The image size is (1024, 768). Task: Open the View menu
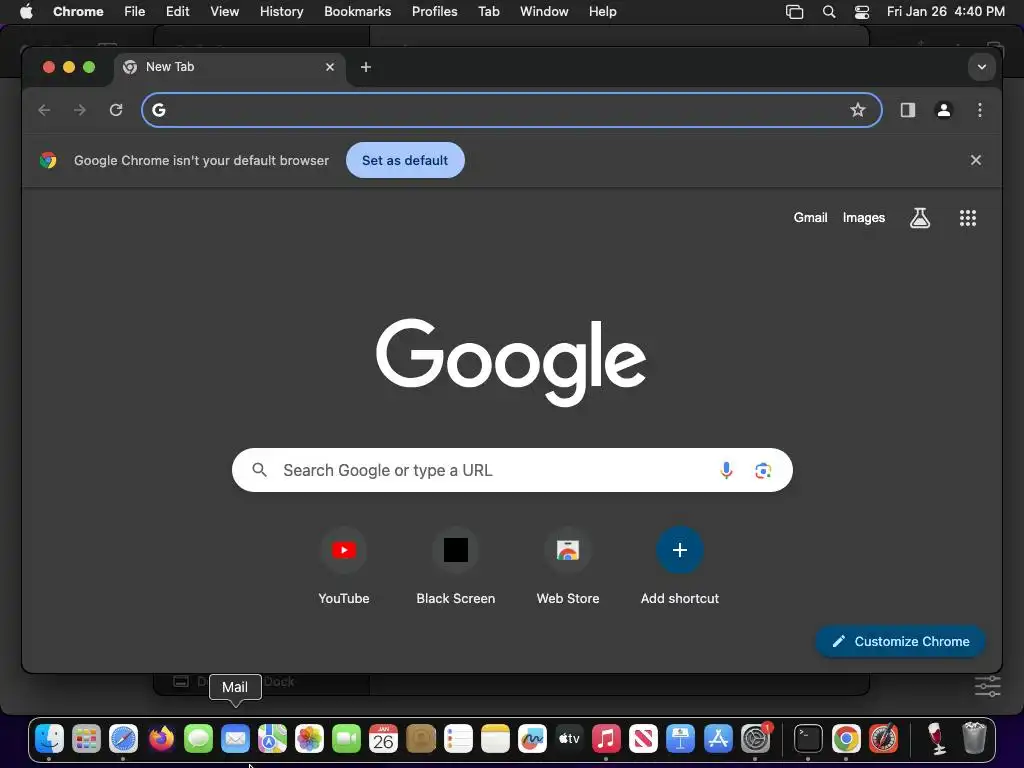coord(225,11)
